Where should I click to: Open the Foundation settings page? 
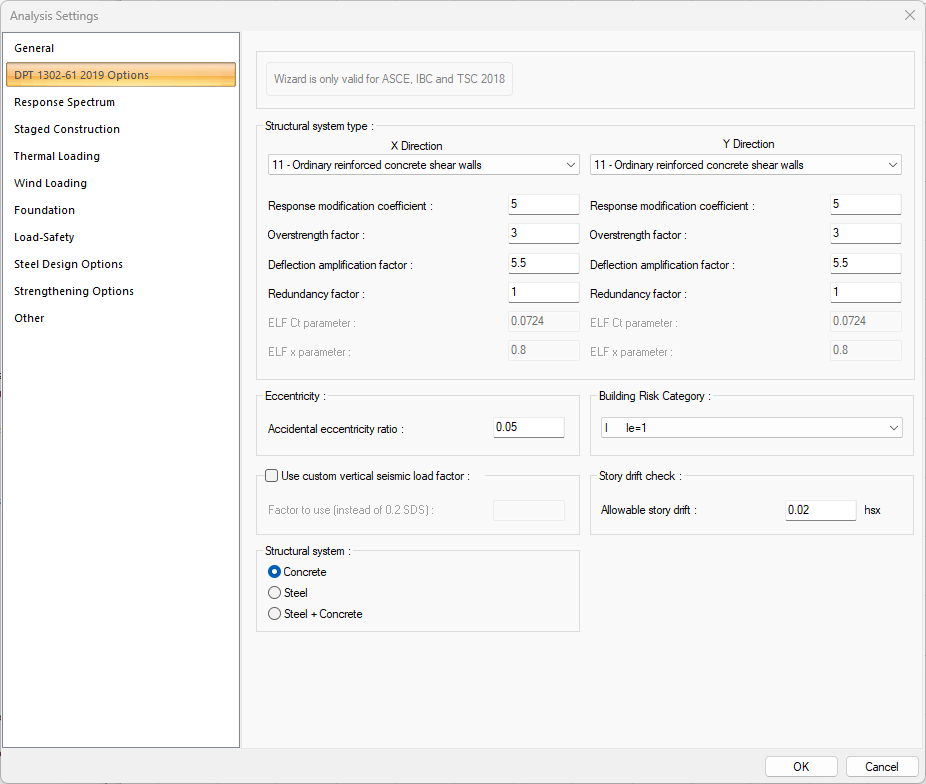(44, 210)
